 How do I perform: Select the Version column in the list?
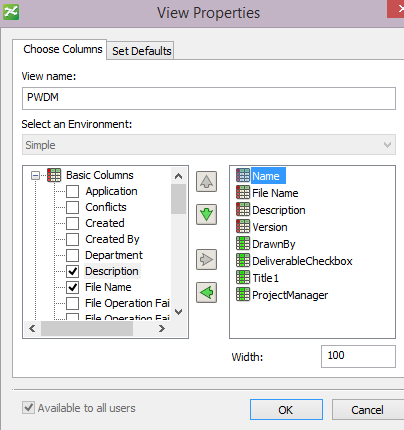coord(262,227)
